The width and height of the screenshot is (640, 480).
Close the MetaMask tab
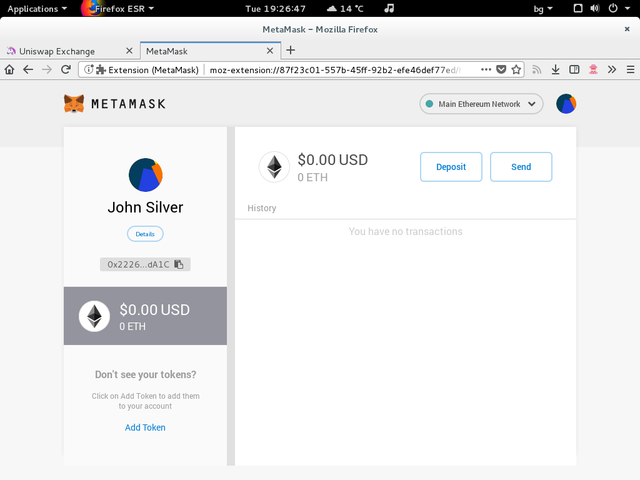point(270,51)
